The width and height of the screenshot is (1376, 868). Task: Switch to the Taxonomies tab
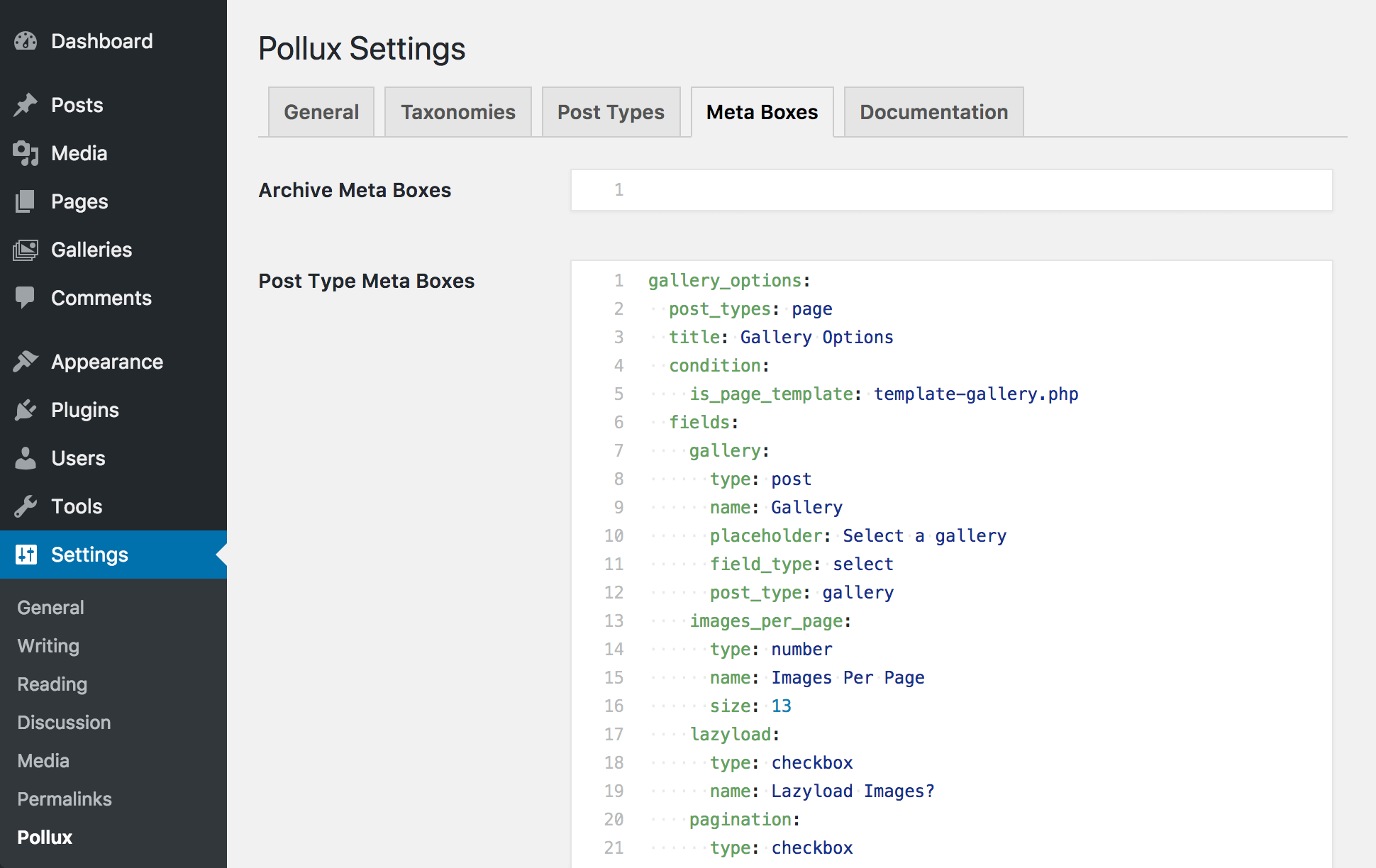(x=458, y=111)
